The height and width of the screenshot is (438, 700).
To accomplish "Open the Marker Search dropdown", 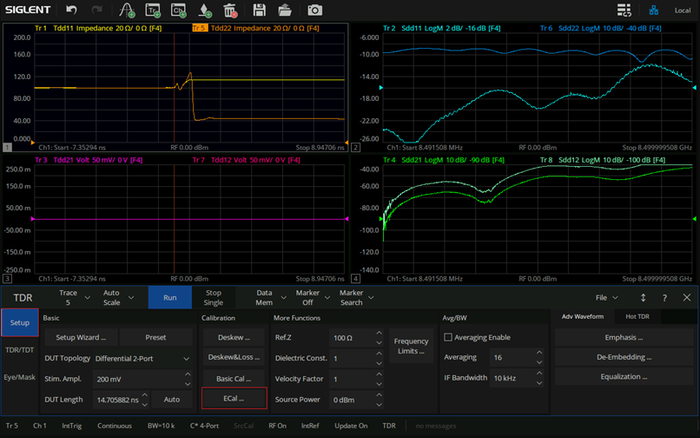I will point(356,297).
